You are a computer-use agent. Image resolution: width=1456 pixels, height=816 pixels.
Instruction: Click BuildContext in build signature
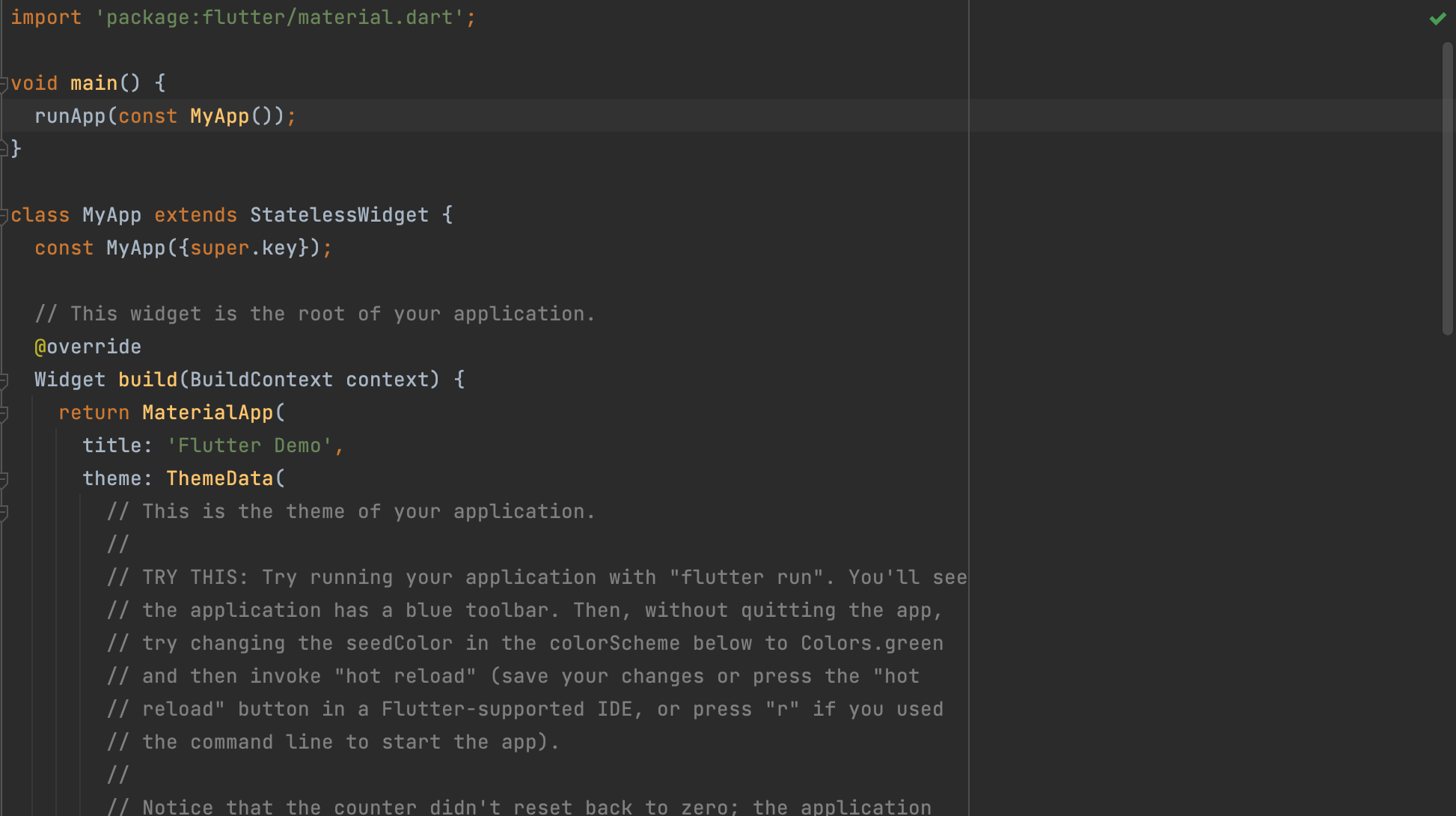(x=261, y=380)
